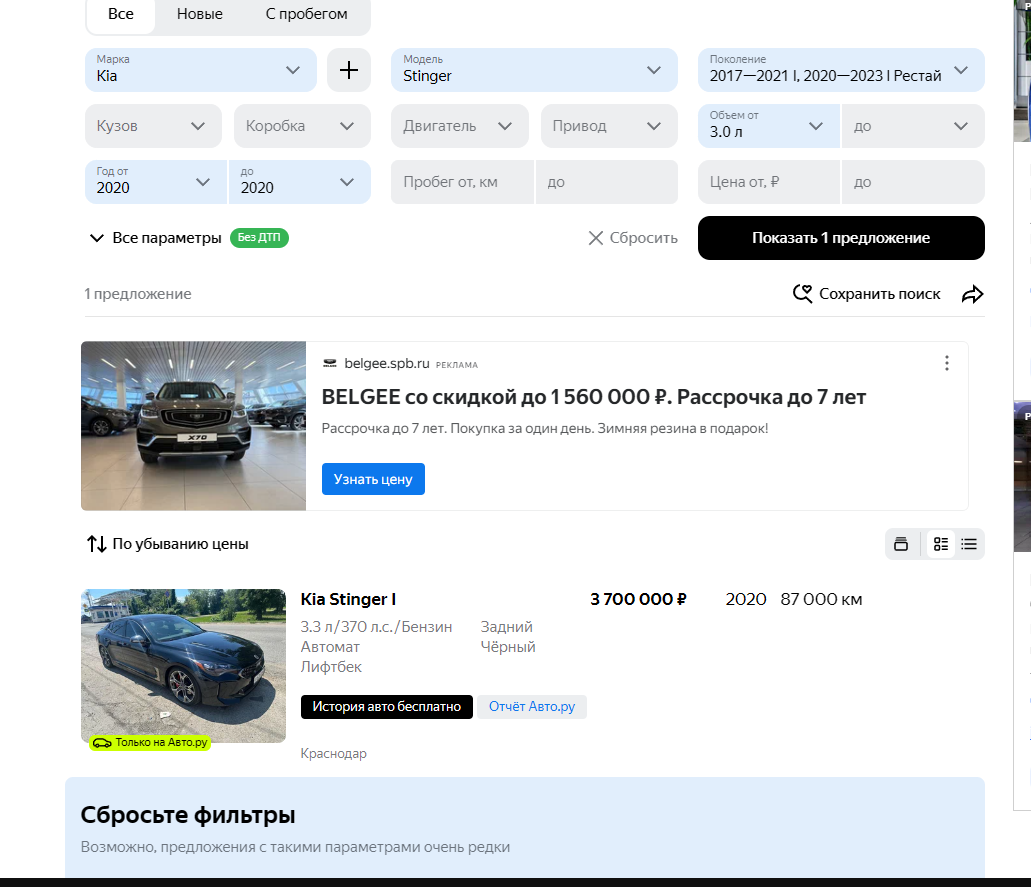Open the belgee.spb.ru link
Image resolution: width=1031 pixels, height=887 pixels.
point(387,364)
